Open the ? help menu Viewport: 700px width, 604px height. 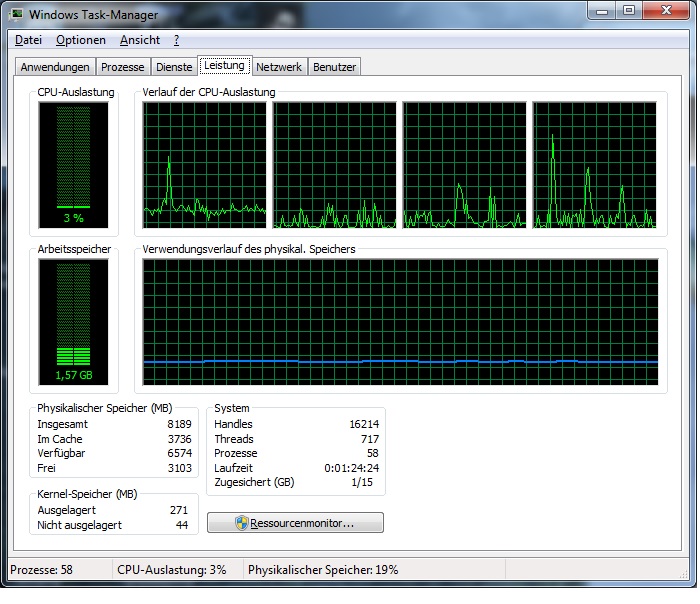coord(176,40)
